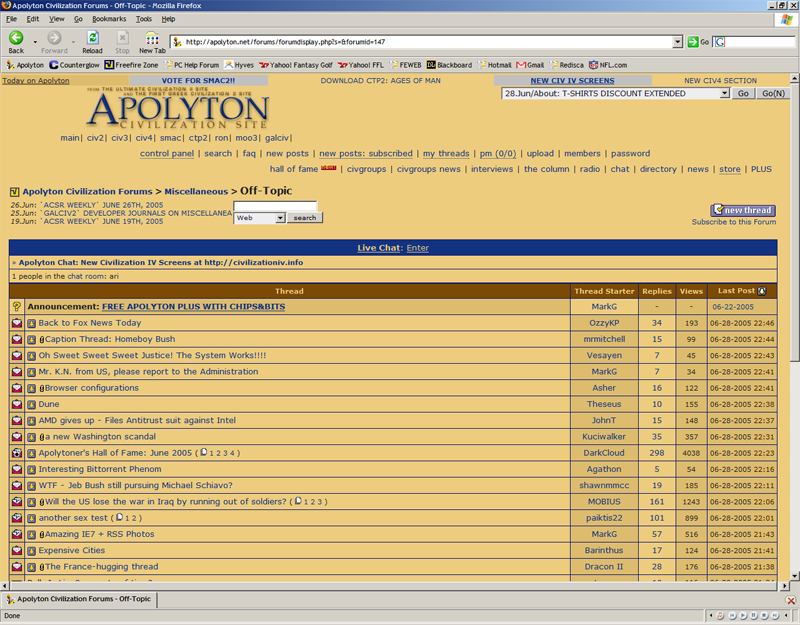Click the address bar URL field

pos(427,42)
